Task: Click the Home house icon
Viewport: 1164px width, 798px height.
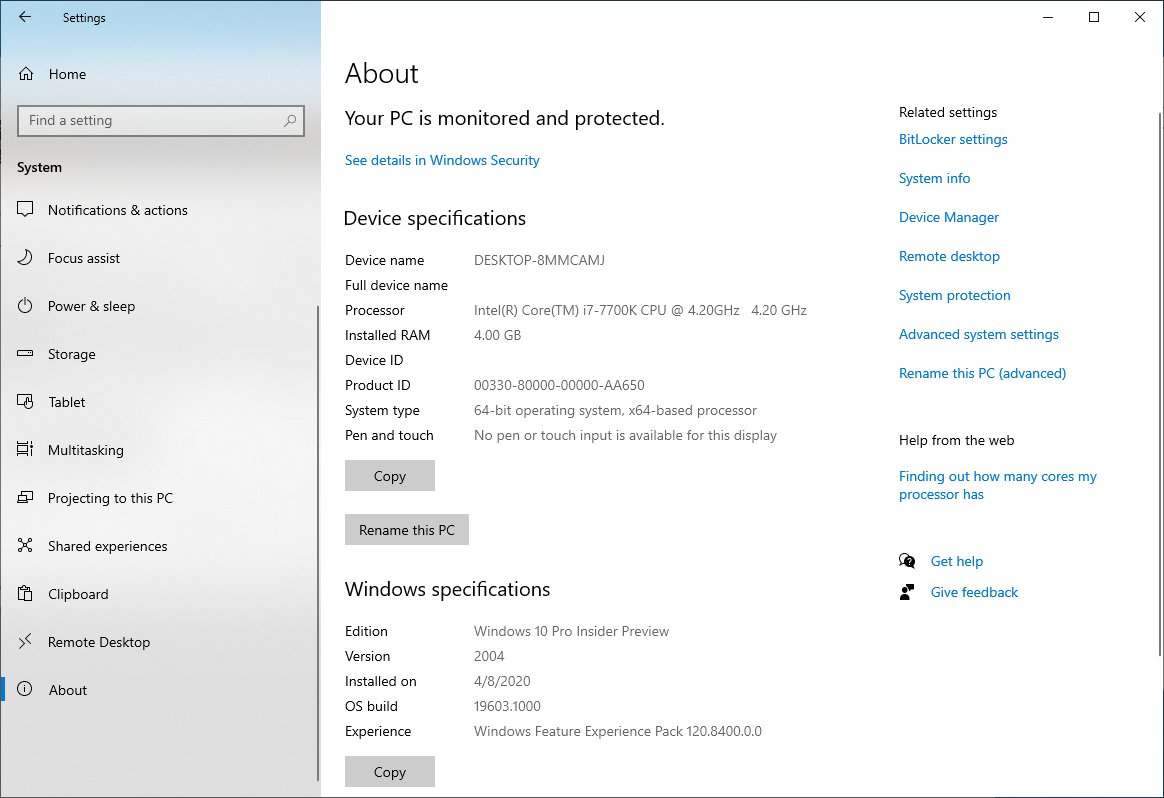Action: tap(26, 73)
